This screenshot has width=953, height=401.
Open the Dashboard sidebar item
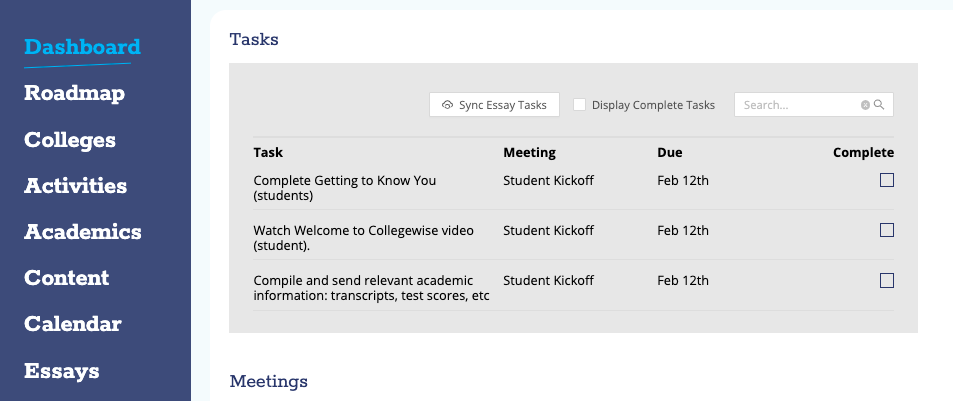[82, 47]
